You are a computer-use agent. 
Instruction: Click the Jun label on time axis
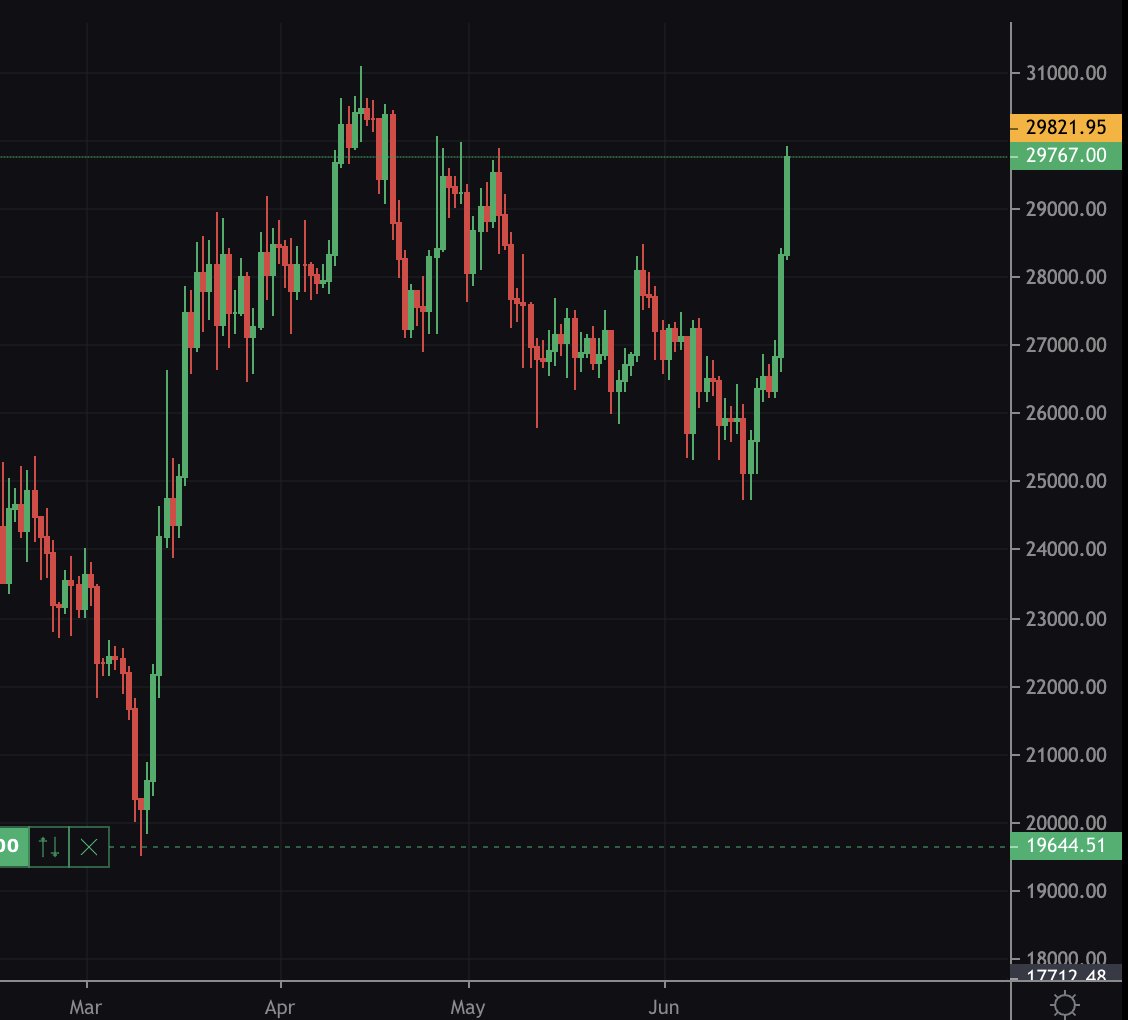(663, 1007)
